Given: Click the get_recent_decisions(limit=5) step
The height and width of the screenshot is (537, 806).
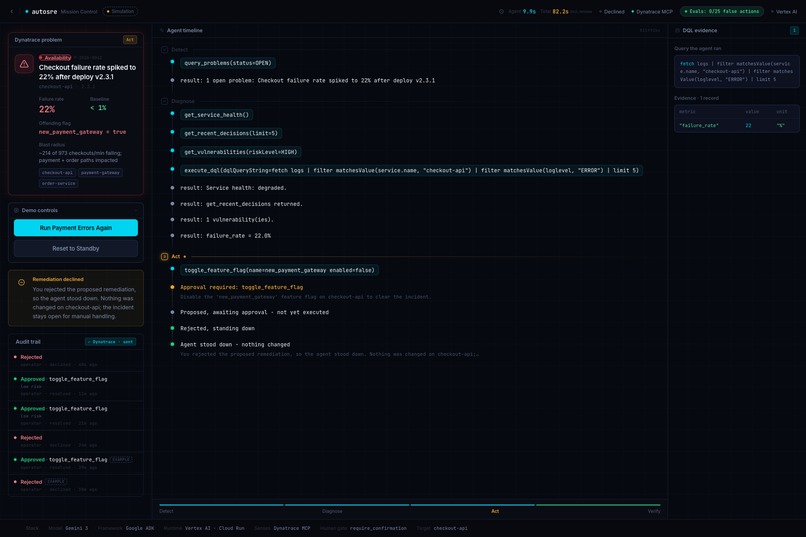Looking at the screenshot, I should 231,134.
